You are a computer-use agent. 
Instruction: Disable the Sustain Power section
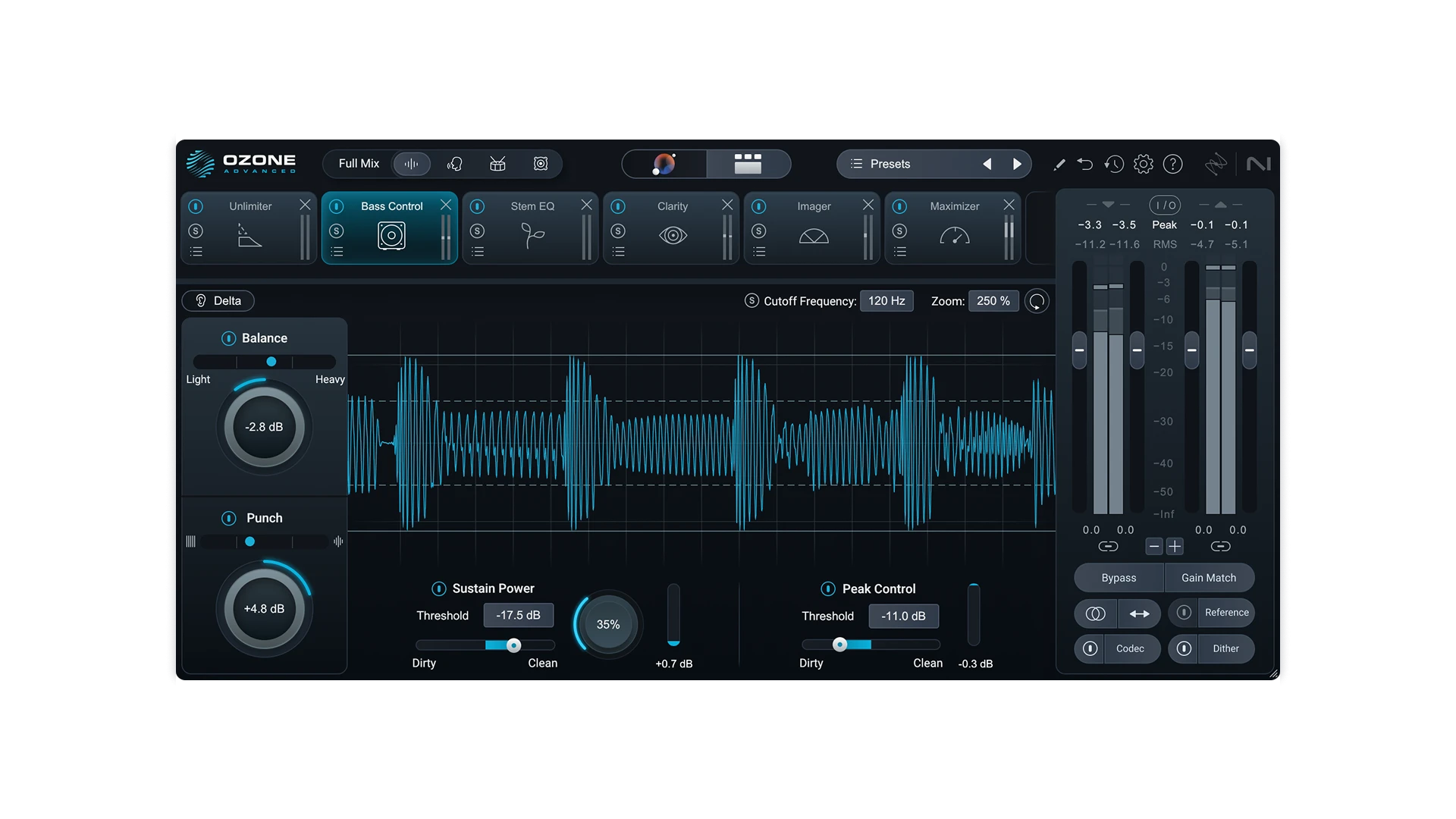point(438,588)
